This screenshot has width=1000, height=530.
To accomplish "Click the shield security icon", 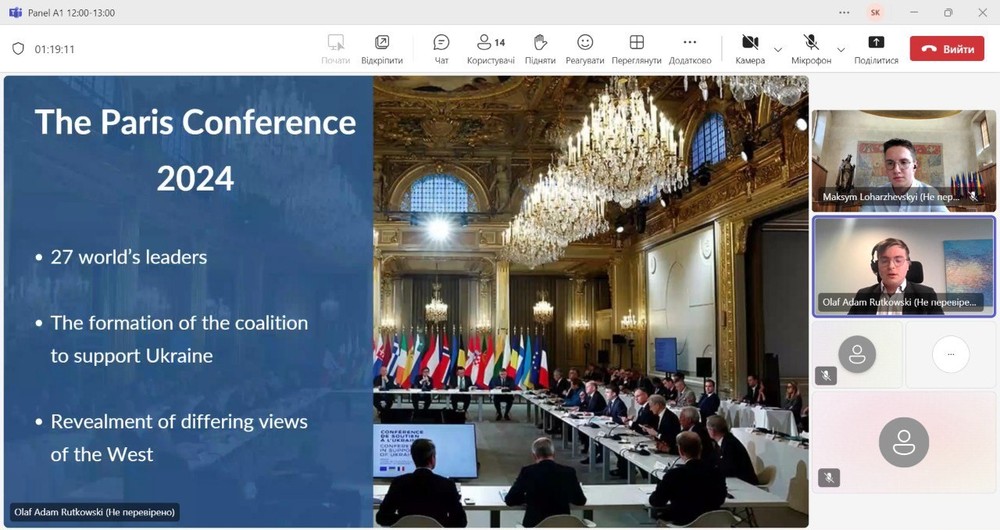I will point(18,49).
